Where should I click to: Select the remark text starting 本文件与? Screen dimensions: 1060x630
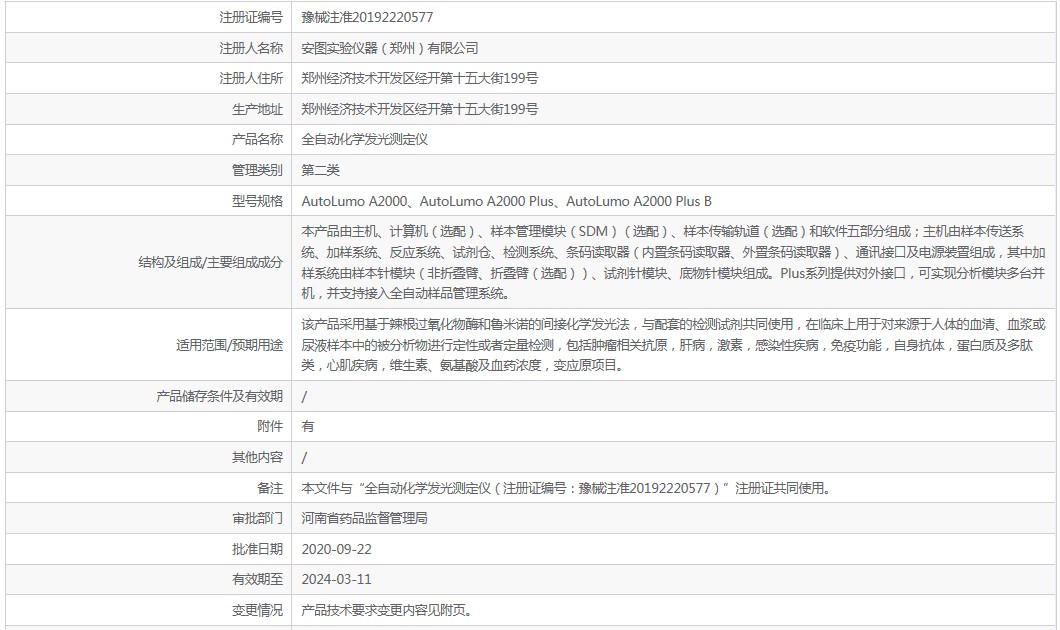pos(566,488)
